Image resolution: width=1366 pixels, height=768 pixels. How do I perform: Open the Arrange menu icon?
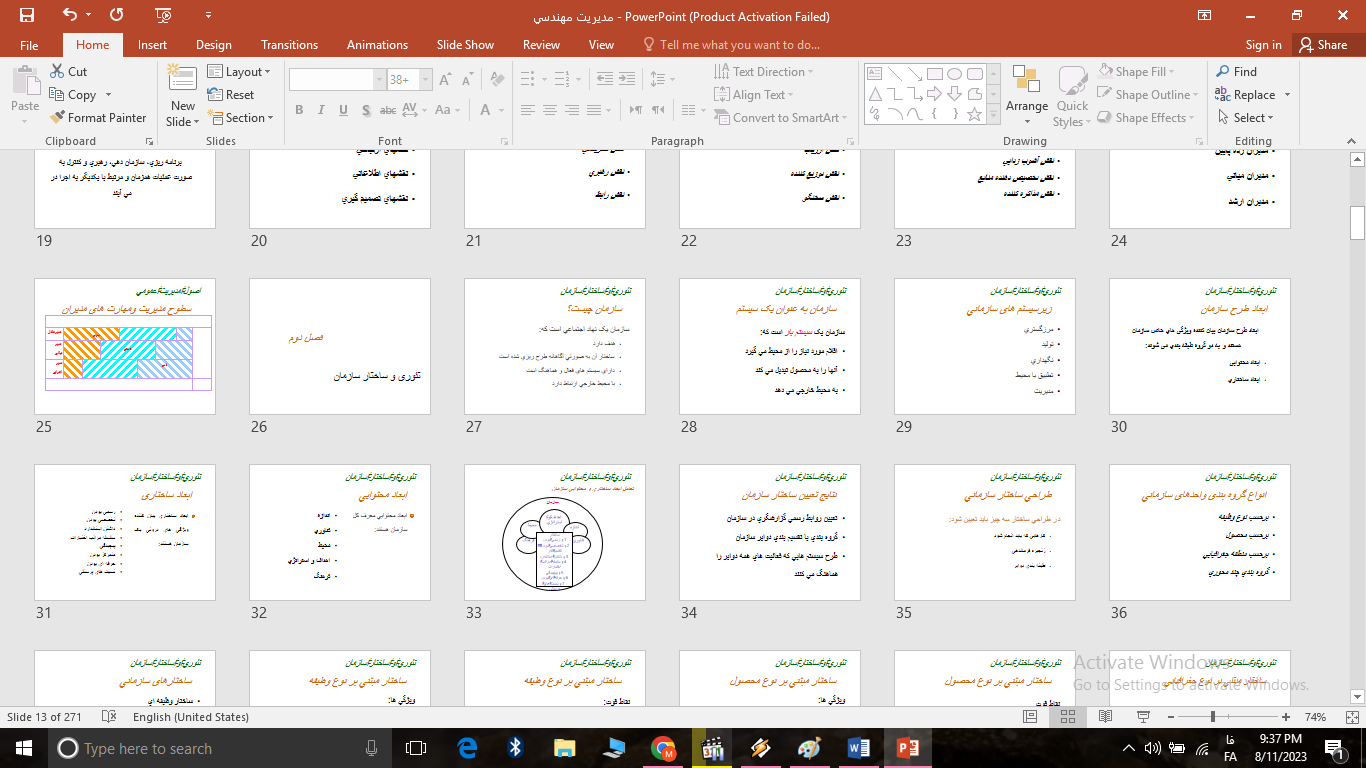[x=1026, y=90]
